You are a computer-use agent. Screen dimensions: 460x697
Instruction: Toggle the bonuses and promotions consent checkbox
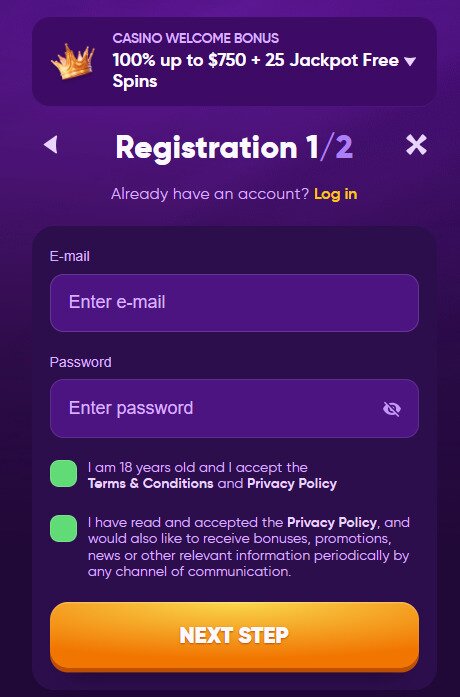[64, 529]
